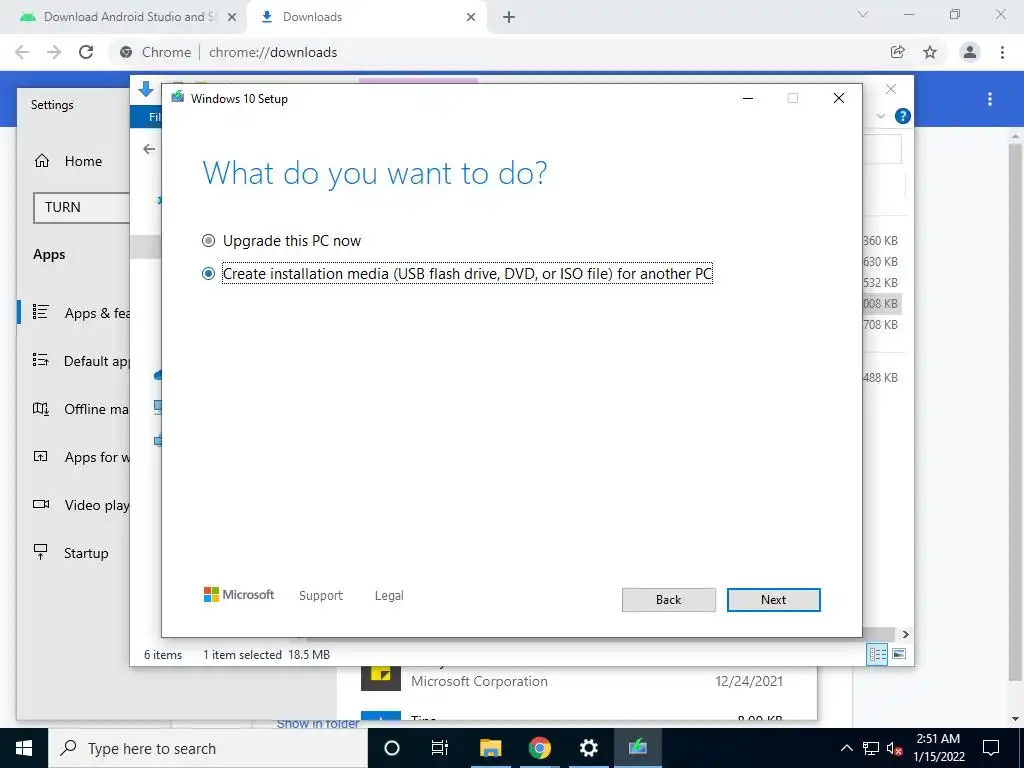Open the Legal link in Setup
The image size is (1024, 768).
(x=389, y=596)
